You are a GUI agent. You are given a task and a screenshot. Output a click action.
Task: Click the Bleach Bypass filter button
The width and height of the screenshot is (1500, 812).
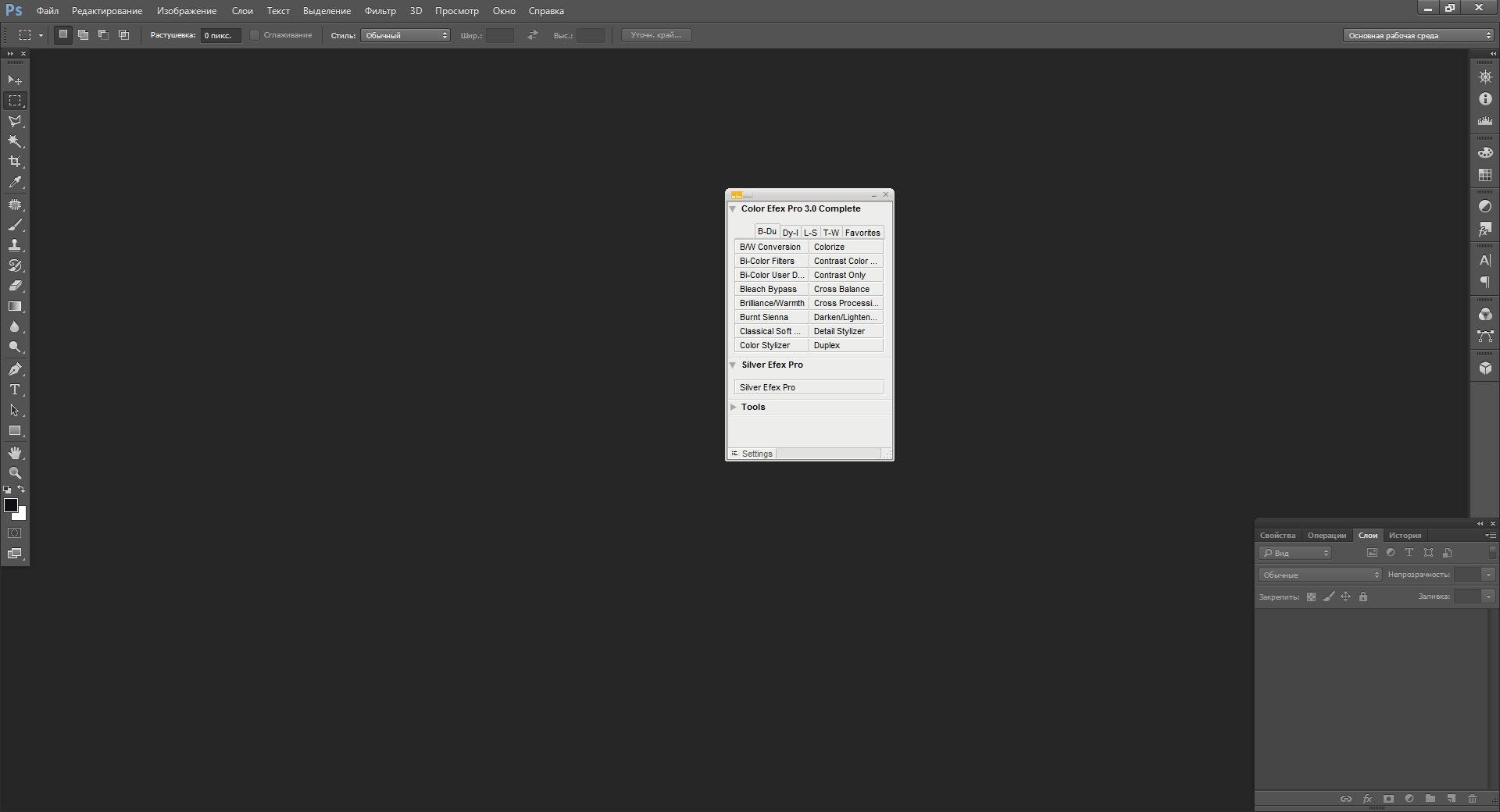[770, 289]
